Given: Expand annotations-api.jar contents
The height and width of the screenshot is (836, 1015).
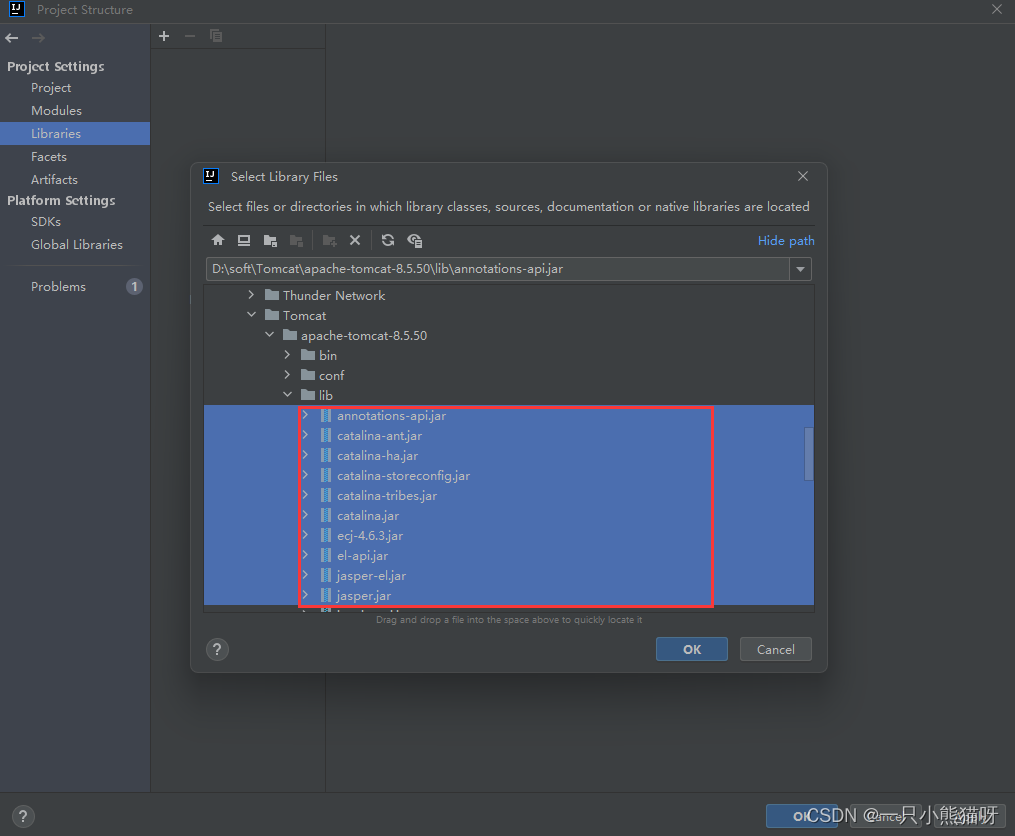Looking at the screenshot, I should click(306, 415).
